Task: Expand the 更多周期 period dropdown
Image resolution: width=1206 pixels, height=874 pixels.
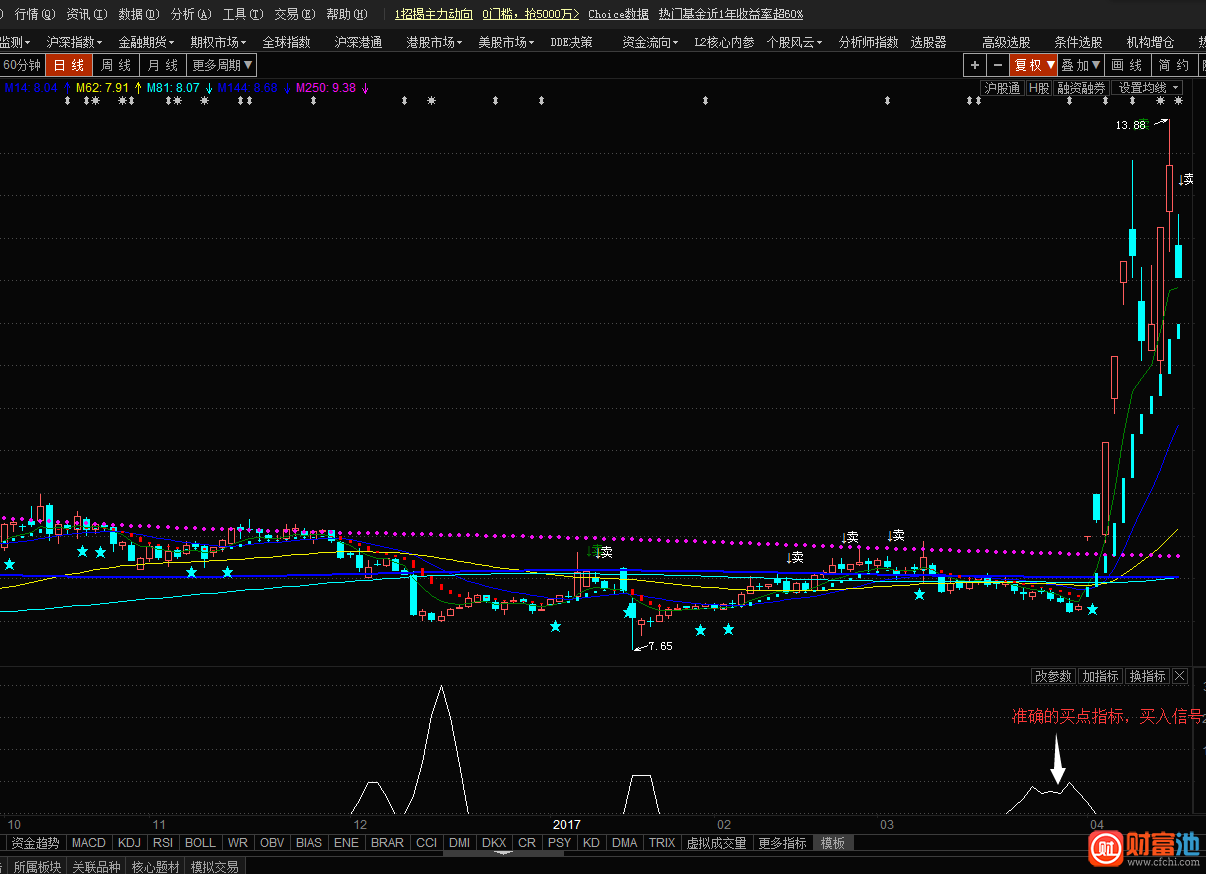Action: click(x=222, y=65)
